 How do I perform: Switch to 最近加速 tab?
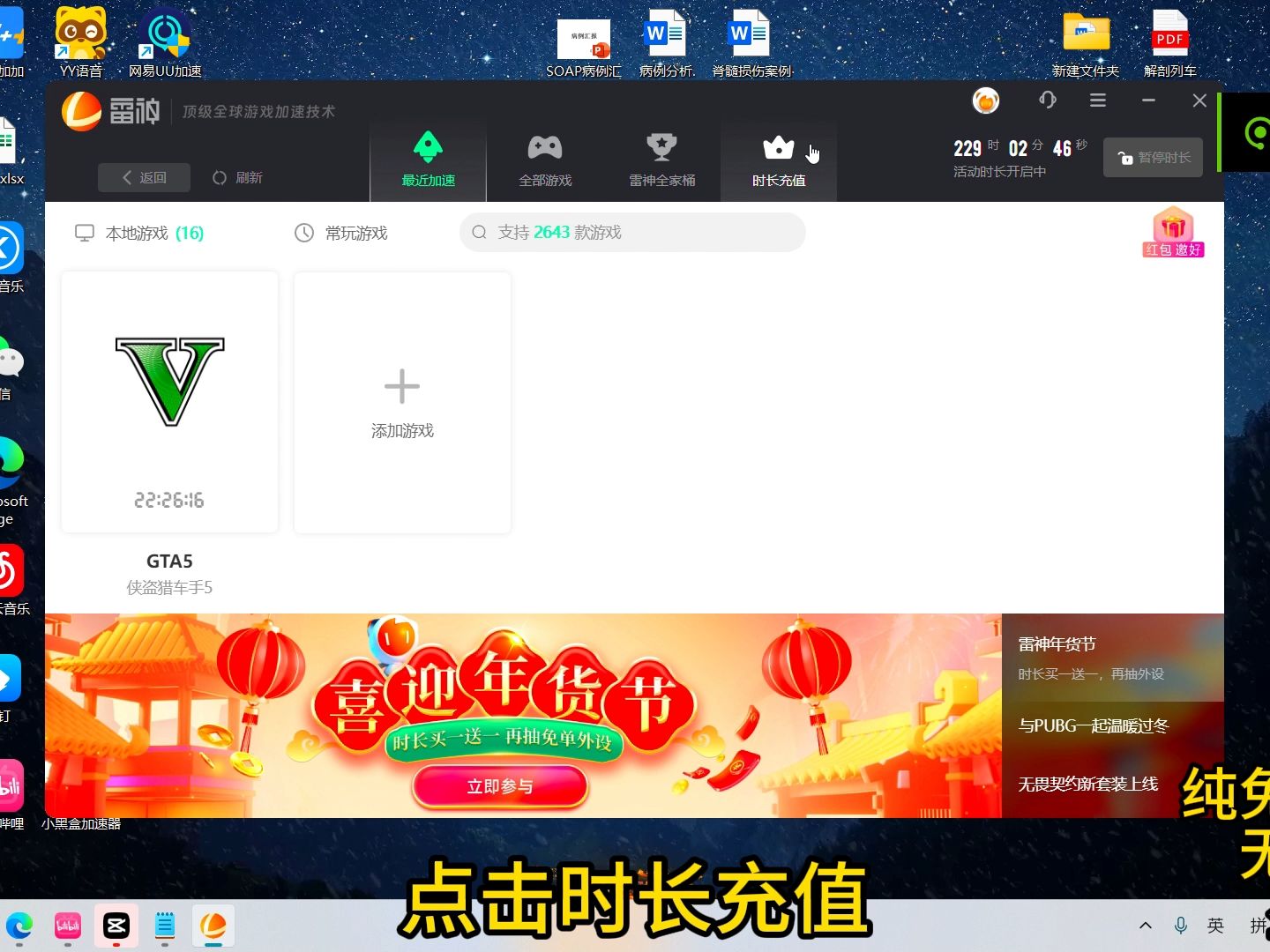(428, 161)
